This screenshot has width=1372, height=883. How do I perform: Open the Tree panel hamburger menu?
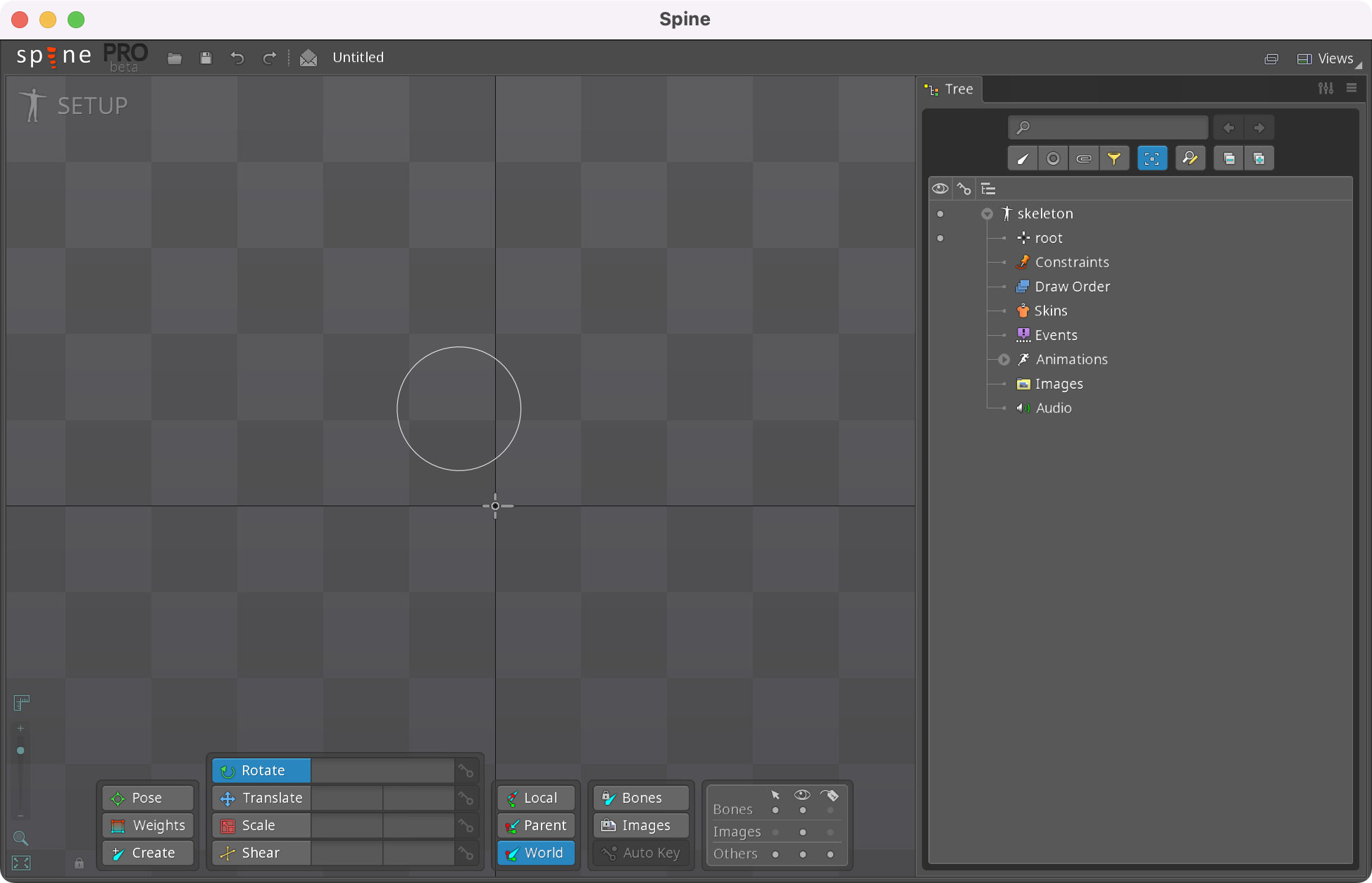[x=1352, y=87]
